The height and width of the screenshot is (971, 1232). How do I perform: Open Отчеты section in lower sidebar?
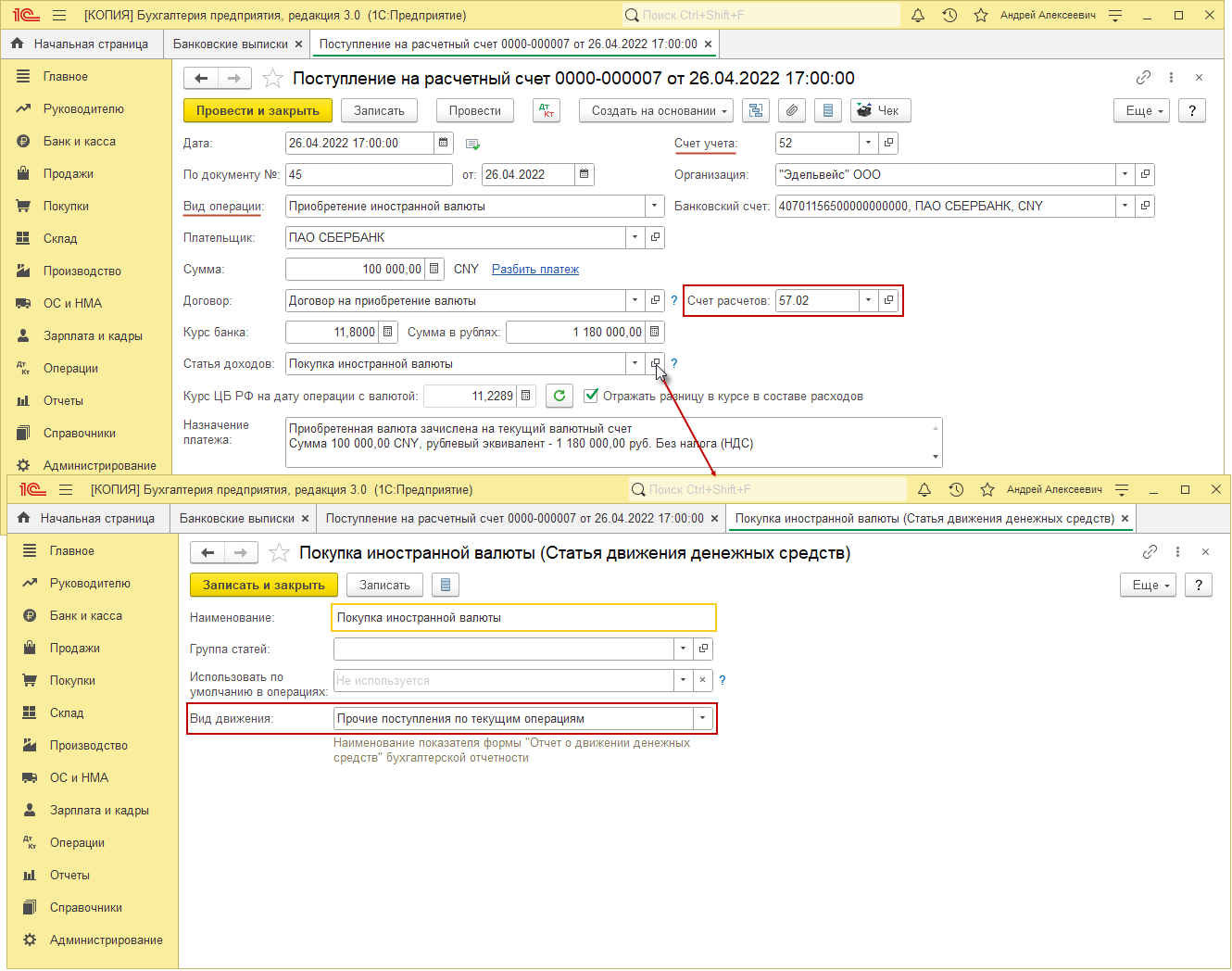click(x=69, y=875)
